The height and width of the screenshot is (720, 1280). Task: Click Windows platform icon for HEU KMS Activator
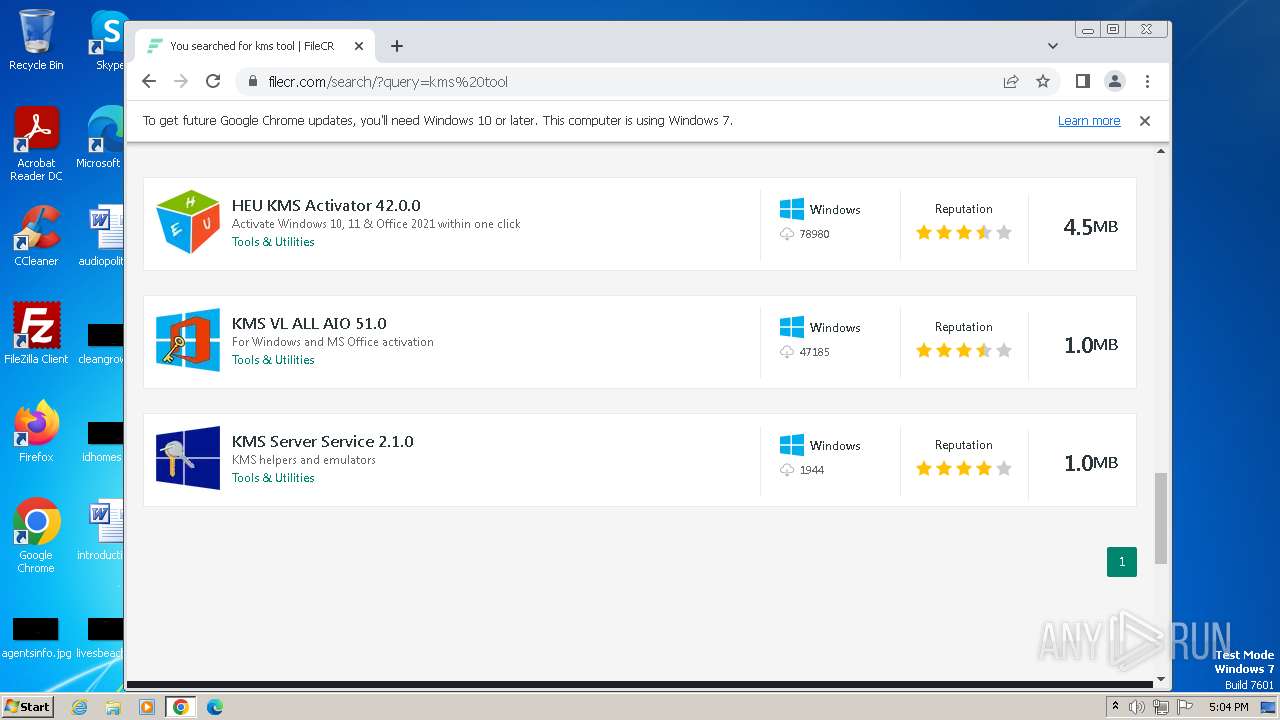(x=792, y=209)
